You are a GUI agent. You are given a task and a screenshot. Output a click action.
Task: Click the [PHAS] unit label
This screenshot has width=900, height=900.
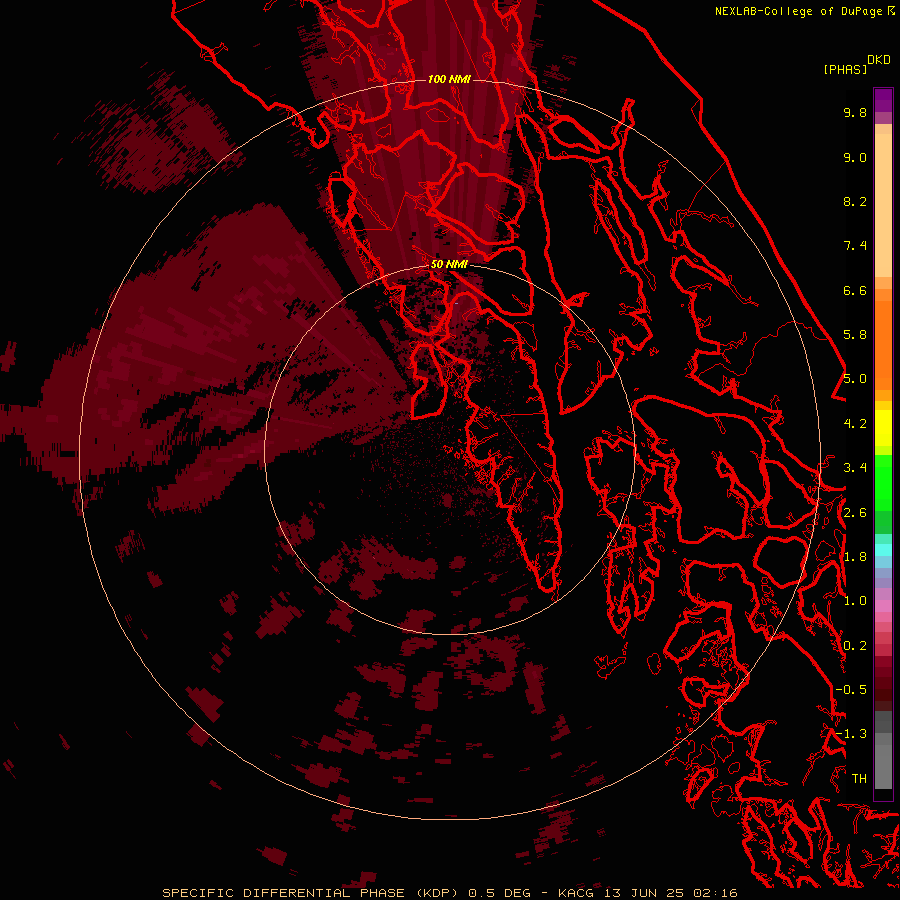[x=845, y=69]
